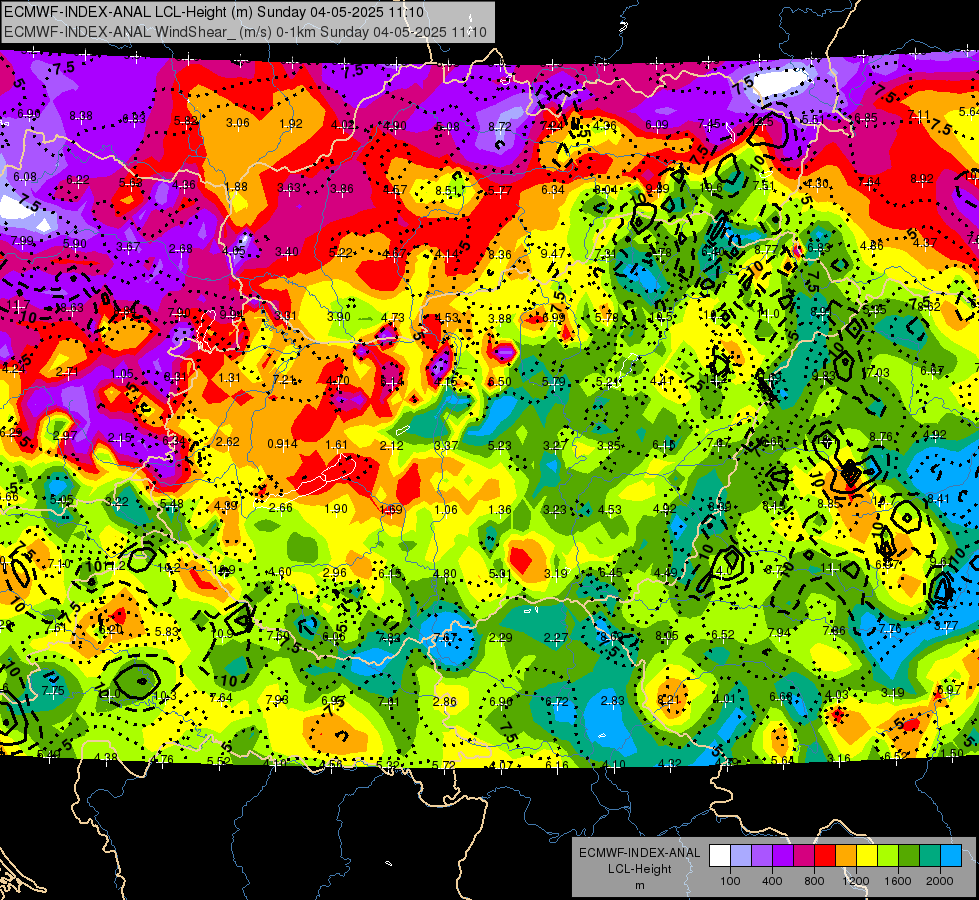Click the legend tick label '100'
The width and height of the screenshot is (979, 900).
[x=730, y=881]
